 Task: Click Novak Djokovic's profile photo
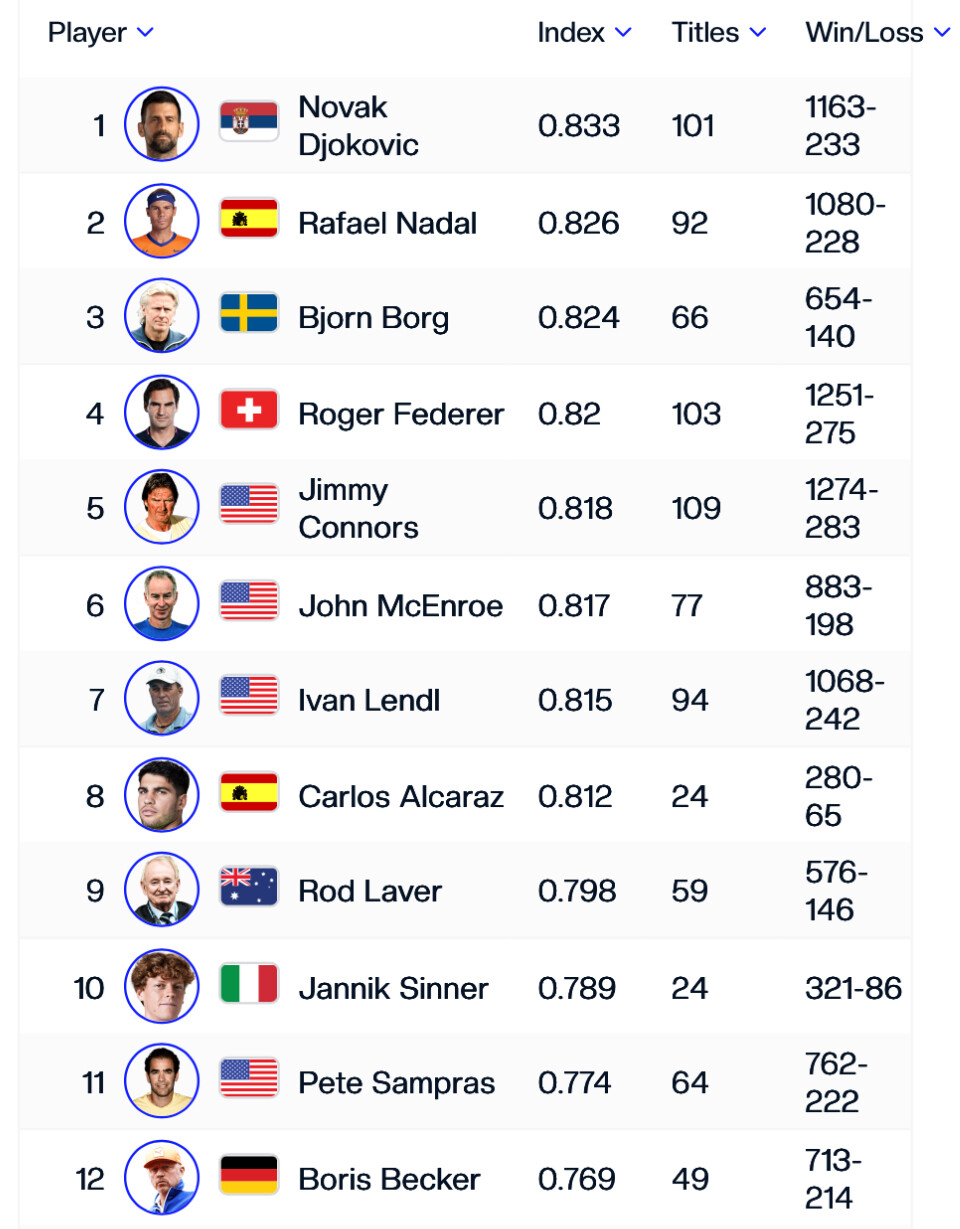point(161,125)
